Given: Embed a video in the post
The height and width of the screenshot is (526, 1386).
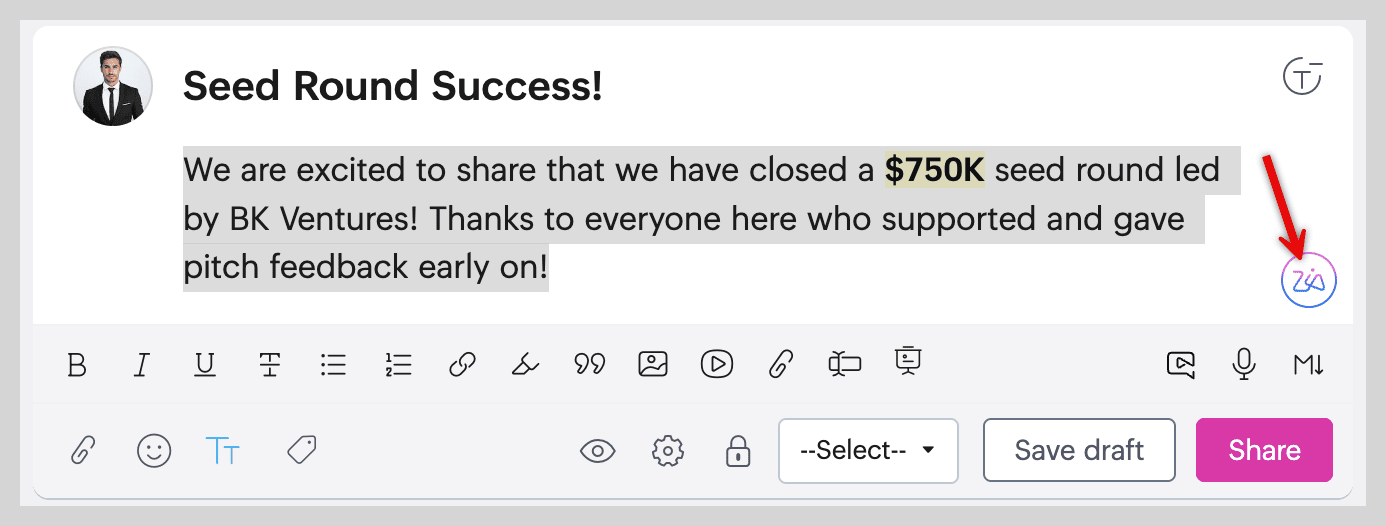Looking at the screenshot, I should click(x=717, y=364).
